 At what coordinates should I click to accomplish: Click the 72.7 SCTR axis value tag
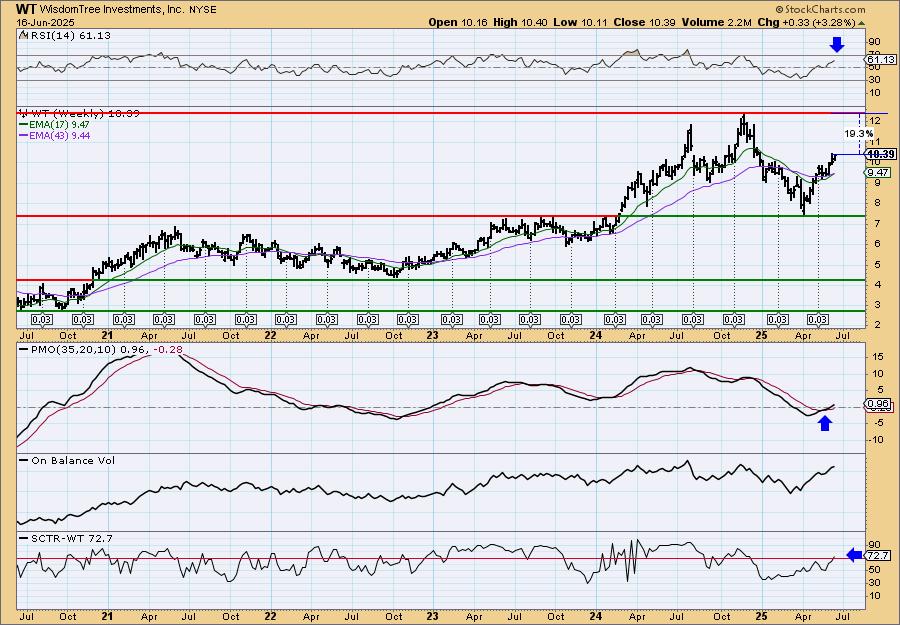(x=879, y=556)
